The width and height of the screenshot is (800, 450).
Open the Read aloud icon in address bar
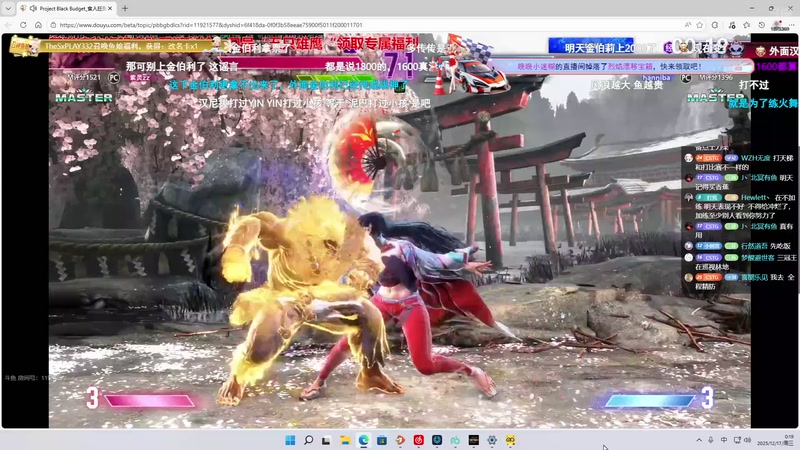pos(688,24)
